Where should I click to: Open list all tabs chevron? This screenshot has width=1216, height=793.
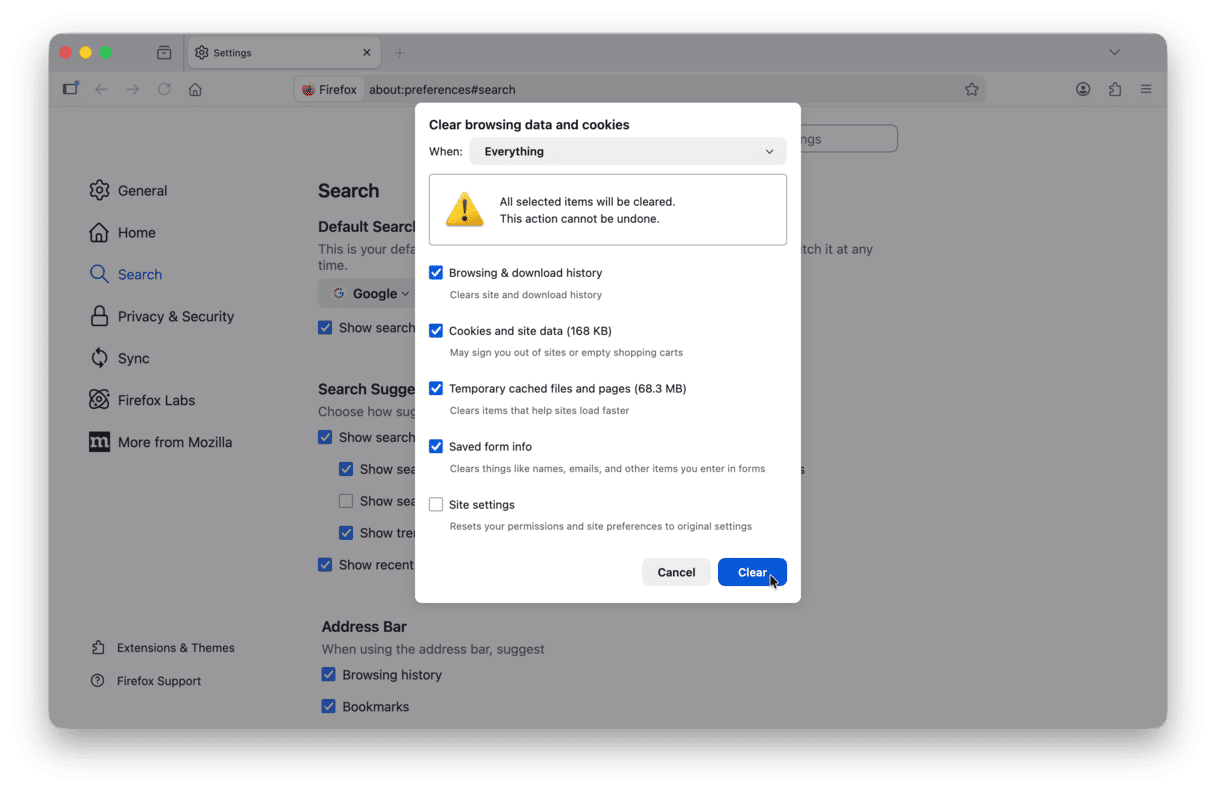click(1114, 52)
